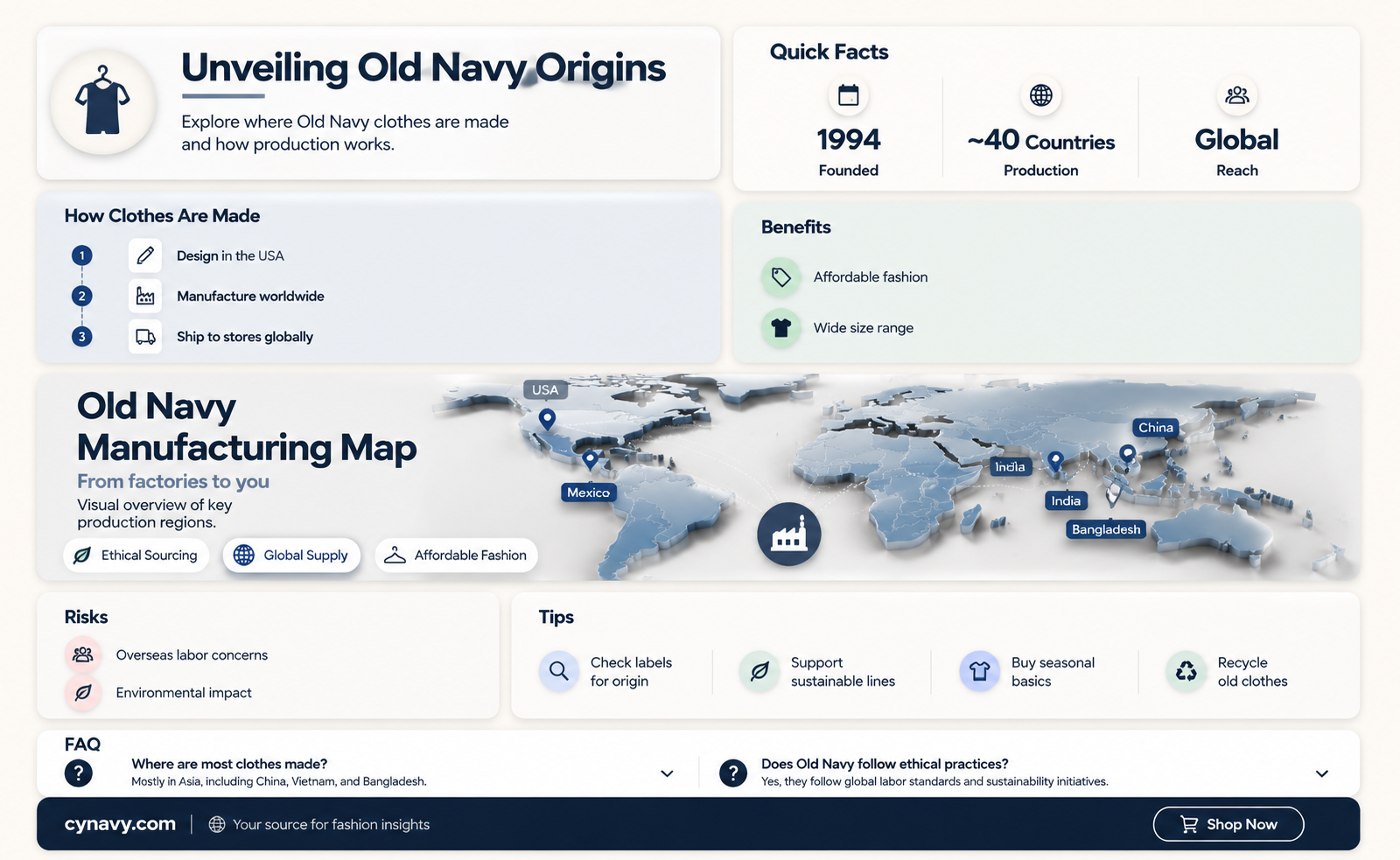
Task: Click the hanging shirt logo icon
Action: (x=103, y=101)
